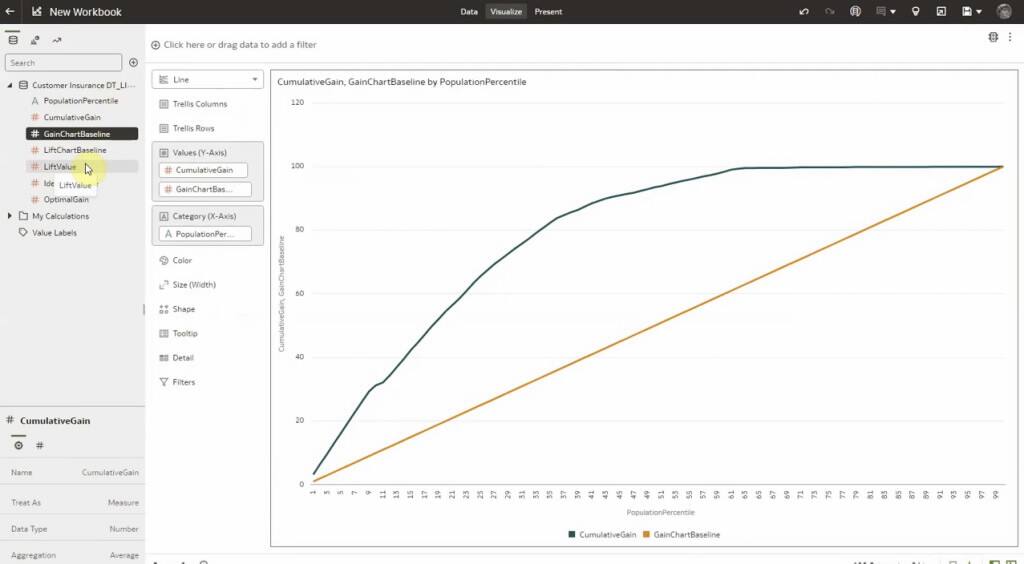Click the undo arrow in the header
This screenshot has height=564, width=1024.
(x=804, y=11)
